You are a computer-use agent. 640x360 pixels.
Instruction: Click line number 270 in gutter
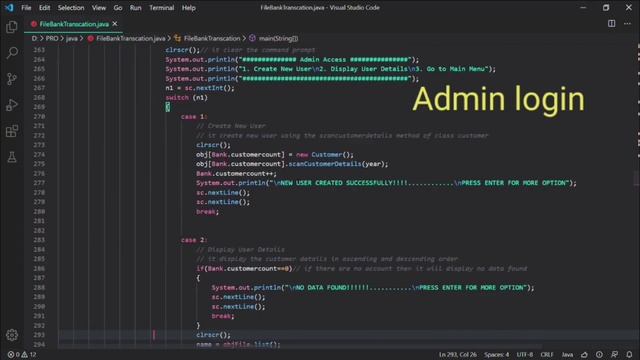(39, 117)
